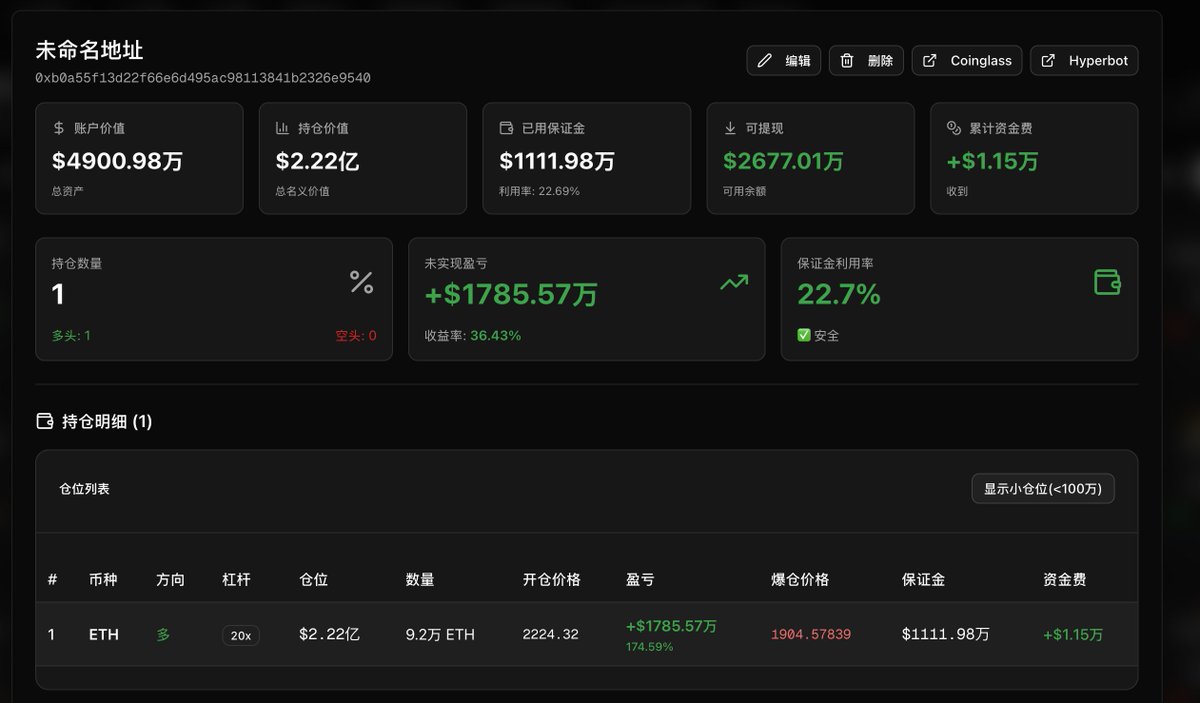Click 174.59% under row profit
1200x703 pixels.
[x=650, y=647]
